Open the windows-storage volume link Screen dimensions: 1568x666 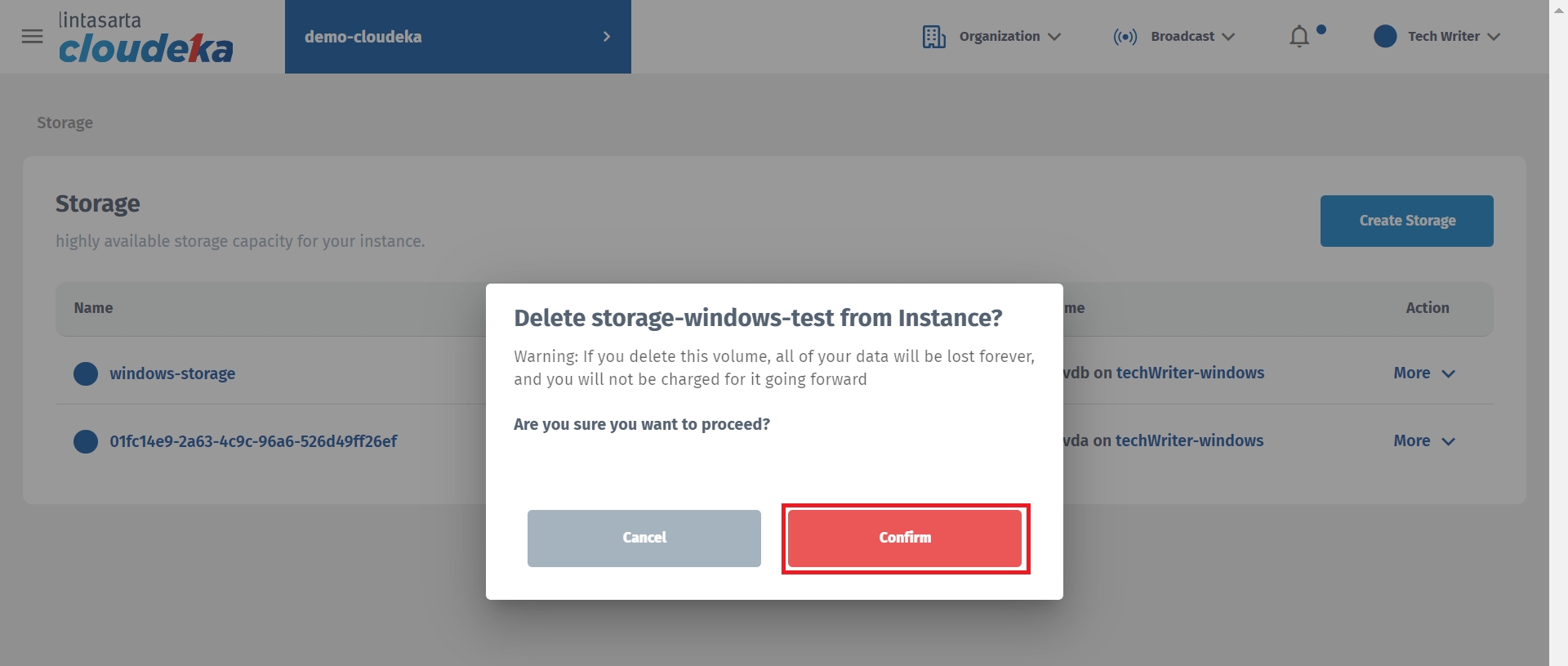[x=172, y=373]
